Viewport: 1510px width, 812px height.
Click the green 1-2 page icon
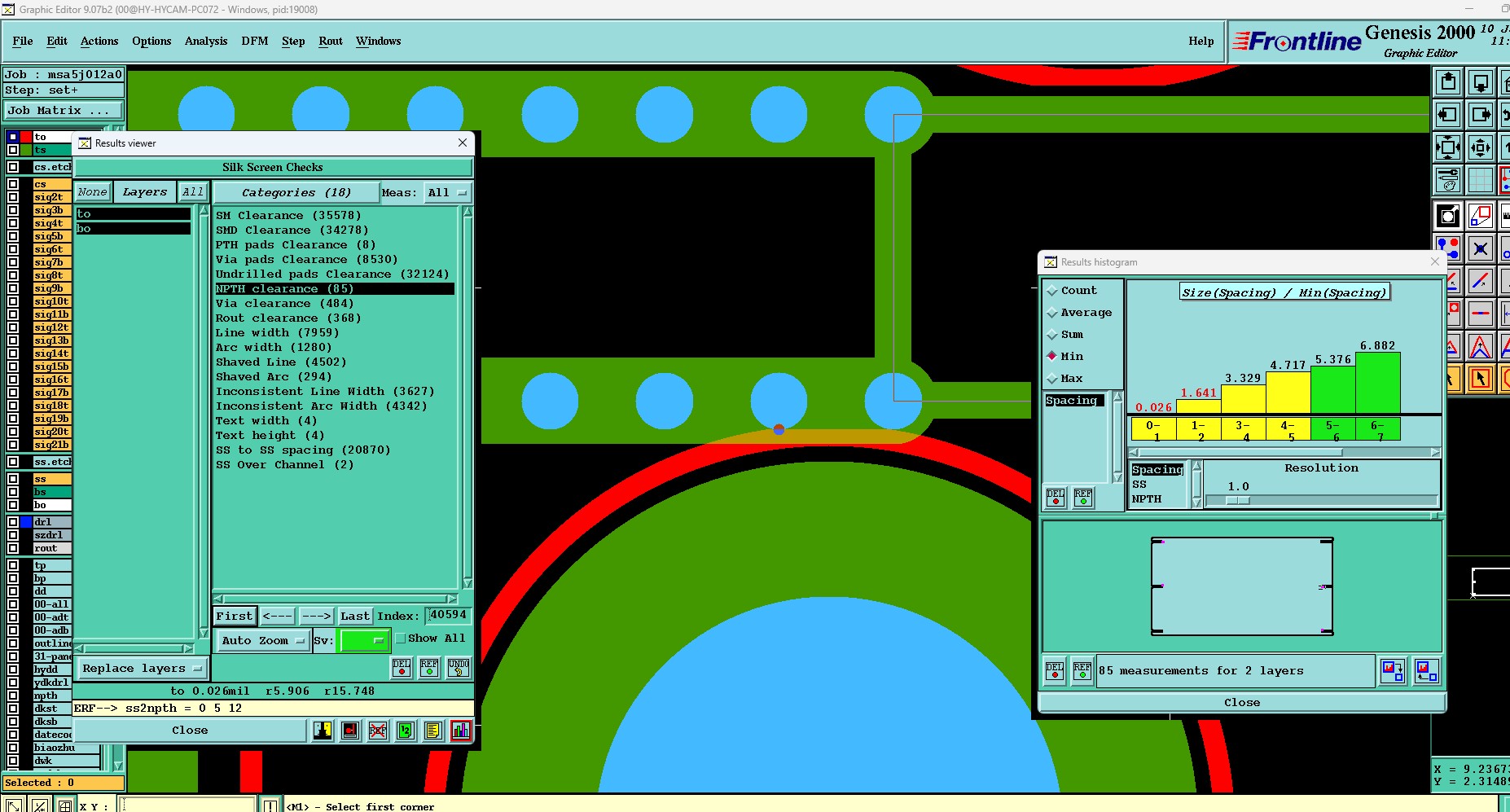[x=406, y=731]
